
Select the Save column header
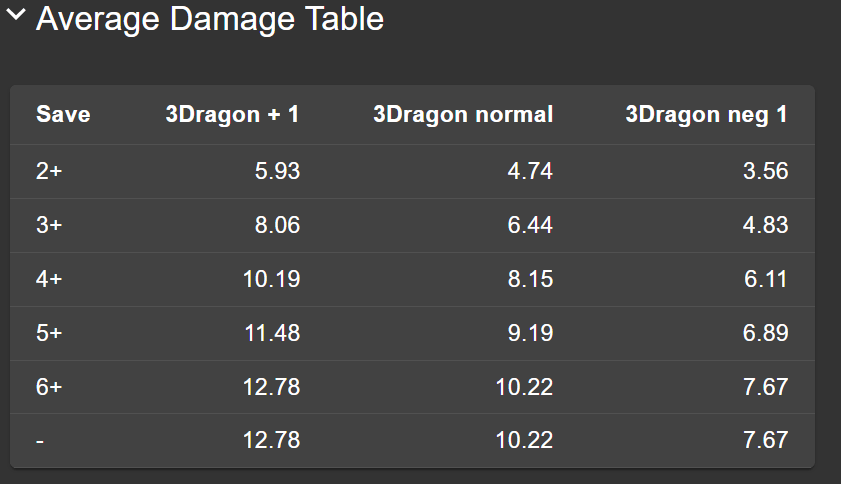(63, 115)
